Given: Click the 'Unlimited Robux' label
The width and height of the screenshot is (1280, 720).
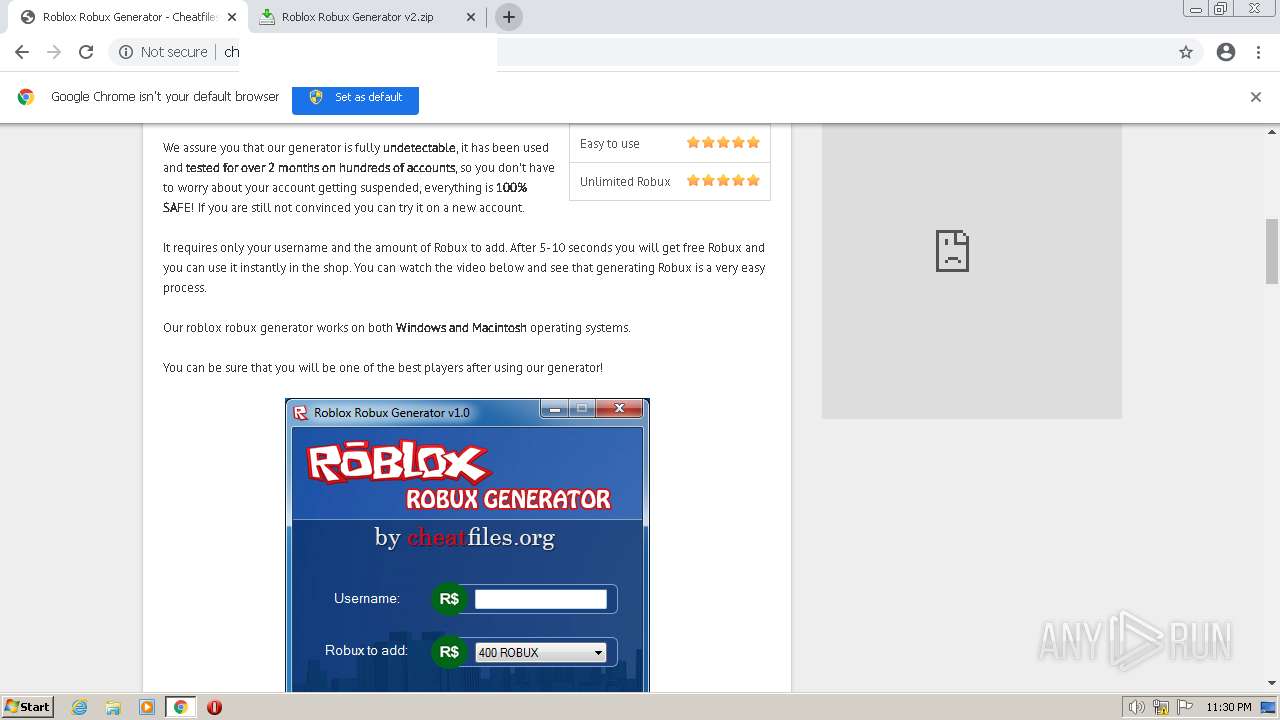Looking at the screenshot, I should [625, 182].
